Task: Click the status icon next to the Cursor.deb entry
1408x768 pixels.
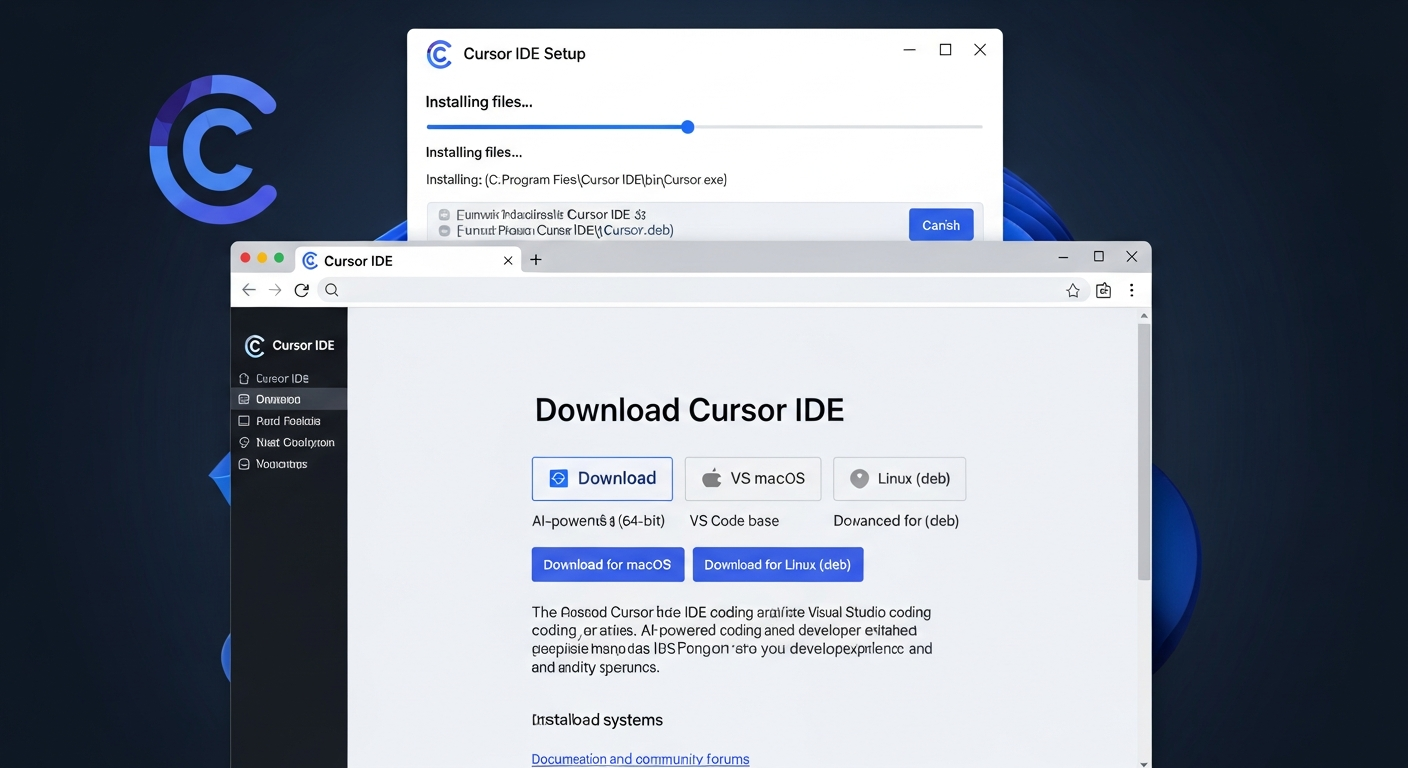Action: click(444, 229)
